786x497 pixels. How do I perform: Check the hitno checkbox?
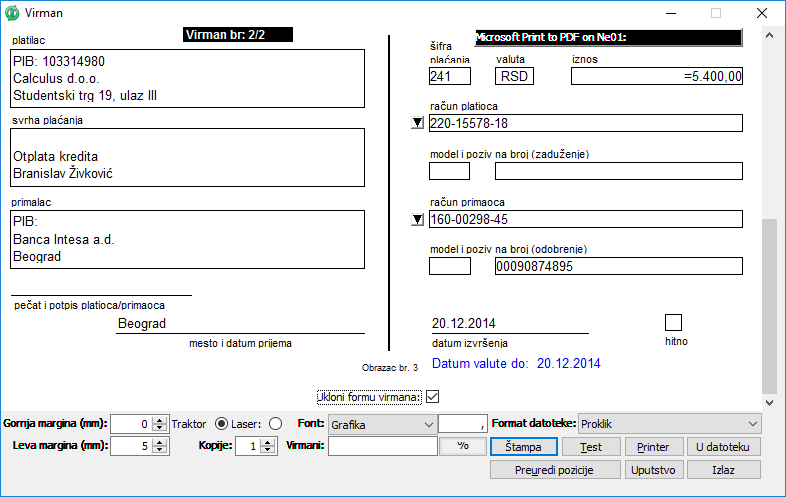pyautogui.click(x=673, y=322)
